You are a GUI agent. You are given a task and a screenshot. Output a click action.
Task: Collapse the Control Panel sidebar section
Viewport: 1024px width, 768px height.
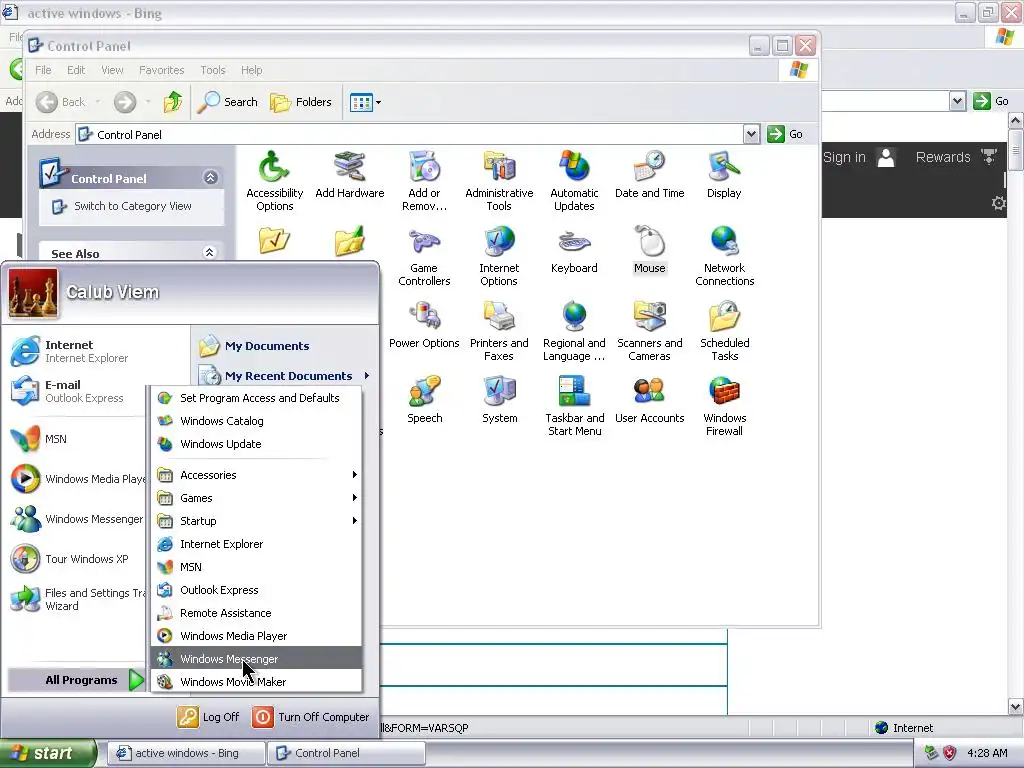point(210,178)
